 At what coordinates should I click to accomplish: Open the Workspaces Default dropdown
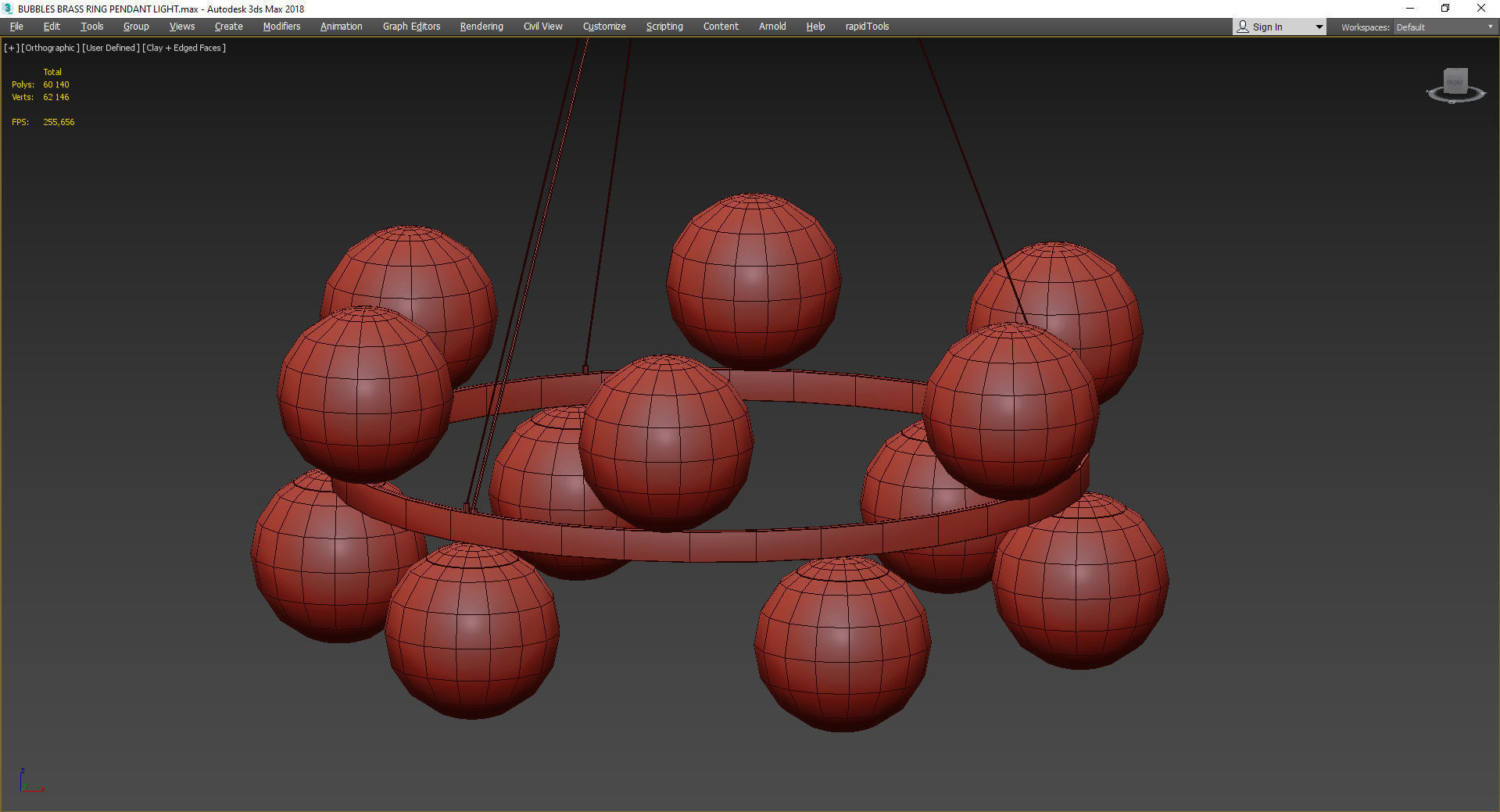[x=1445, y=27]
